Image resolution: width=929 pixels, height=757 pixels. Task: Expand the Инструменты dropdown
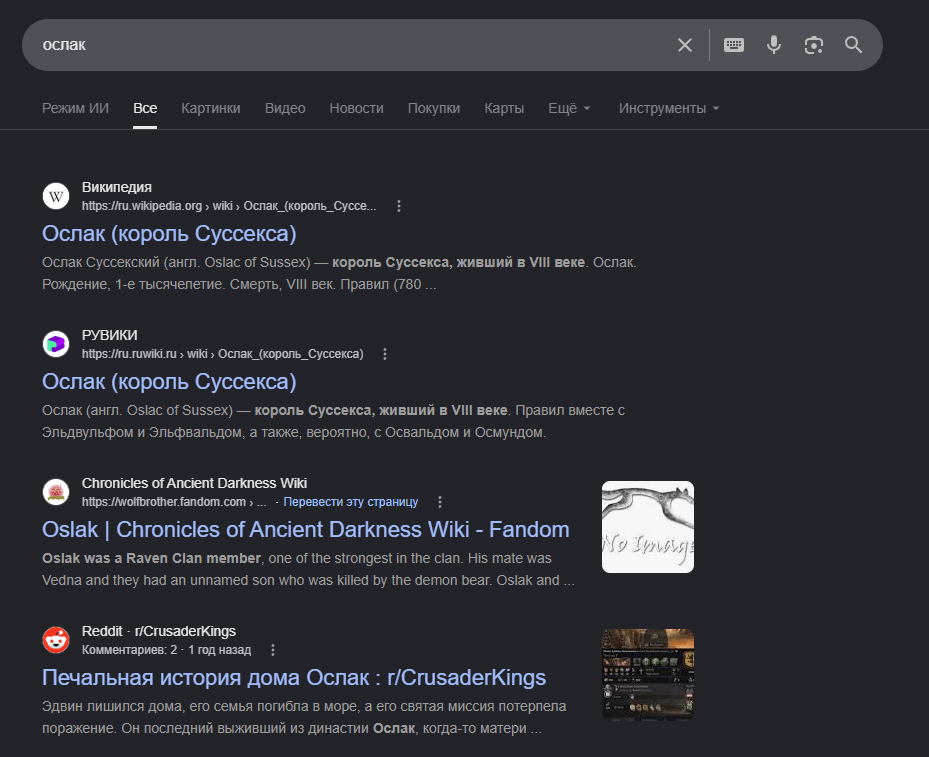click(669, 108)
